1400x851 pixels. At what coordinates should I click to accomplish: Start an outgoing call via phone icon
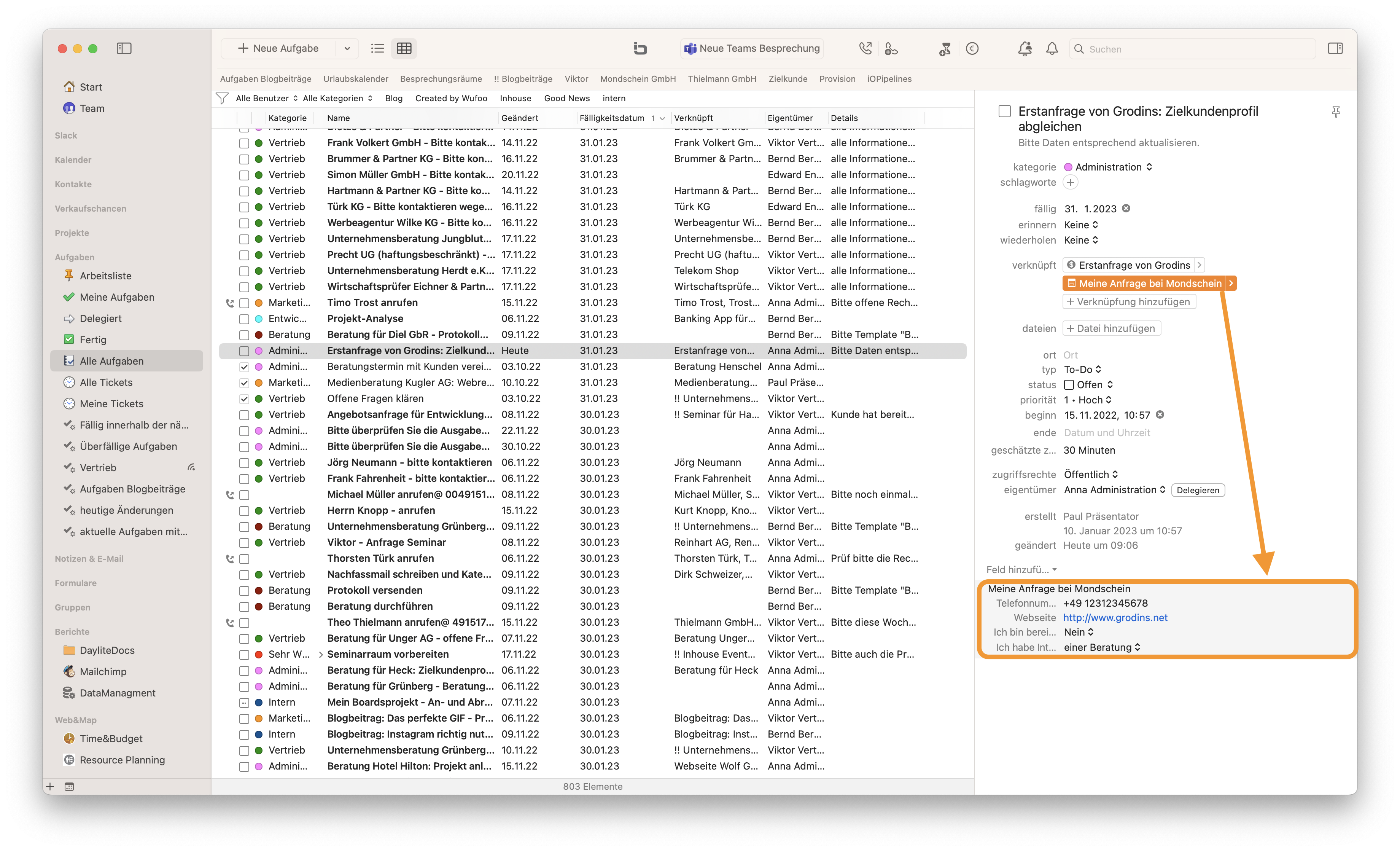[865, 48]
